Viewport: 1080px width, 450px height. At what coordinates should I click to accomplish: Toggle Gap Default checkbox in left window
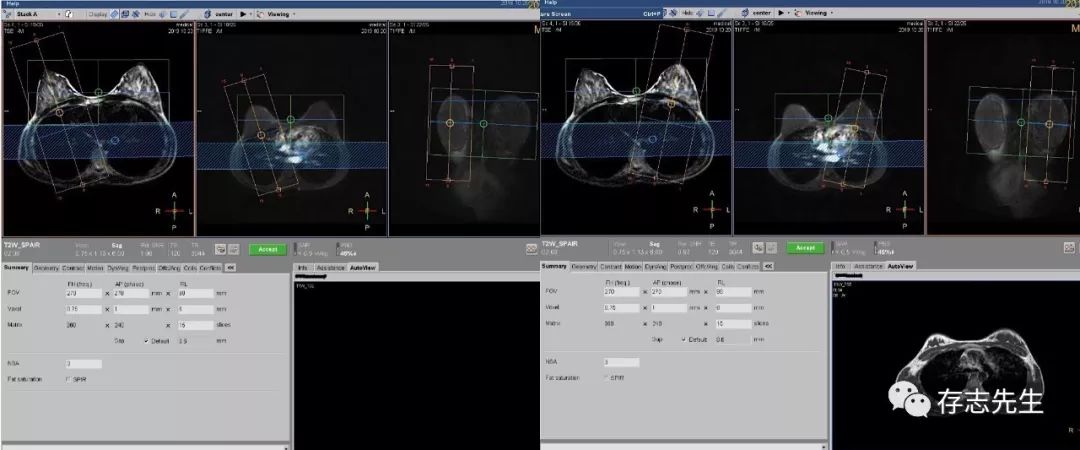coord(147,340)
